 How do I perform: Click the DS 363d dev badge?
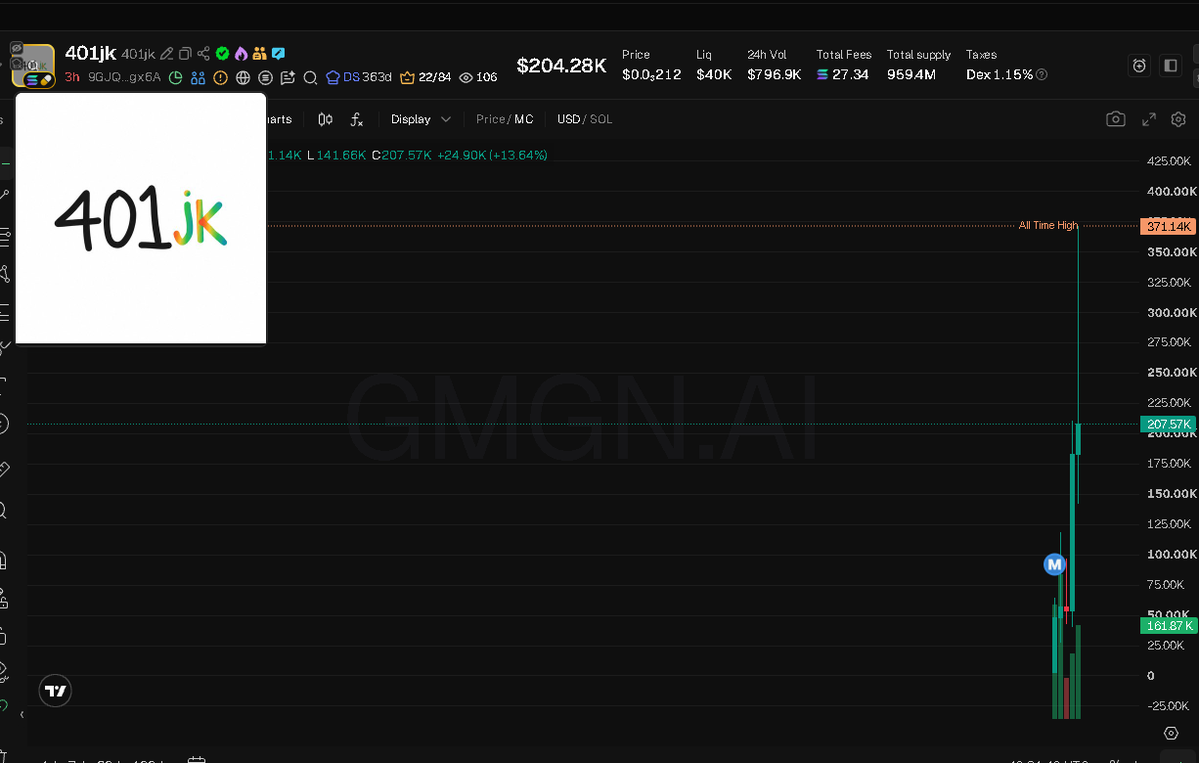pos(359,77)
